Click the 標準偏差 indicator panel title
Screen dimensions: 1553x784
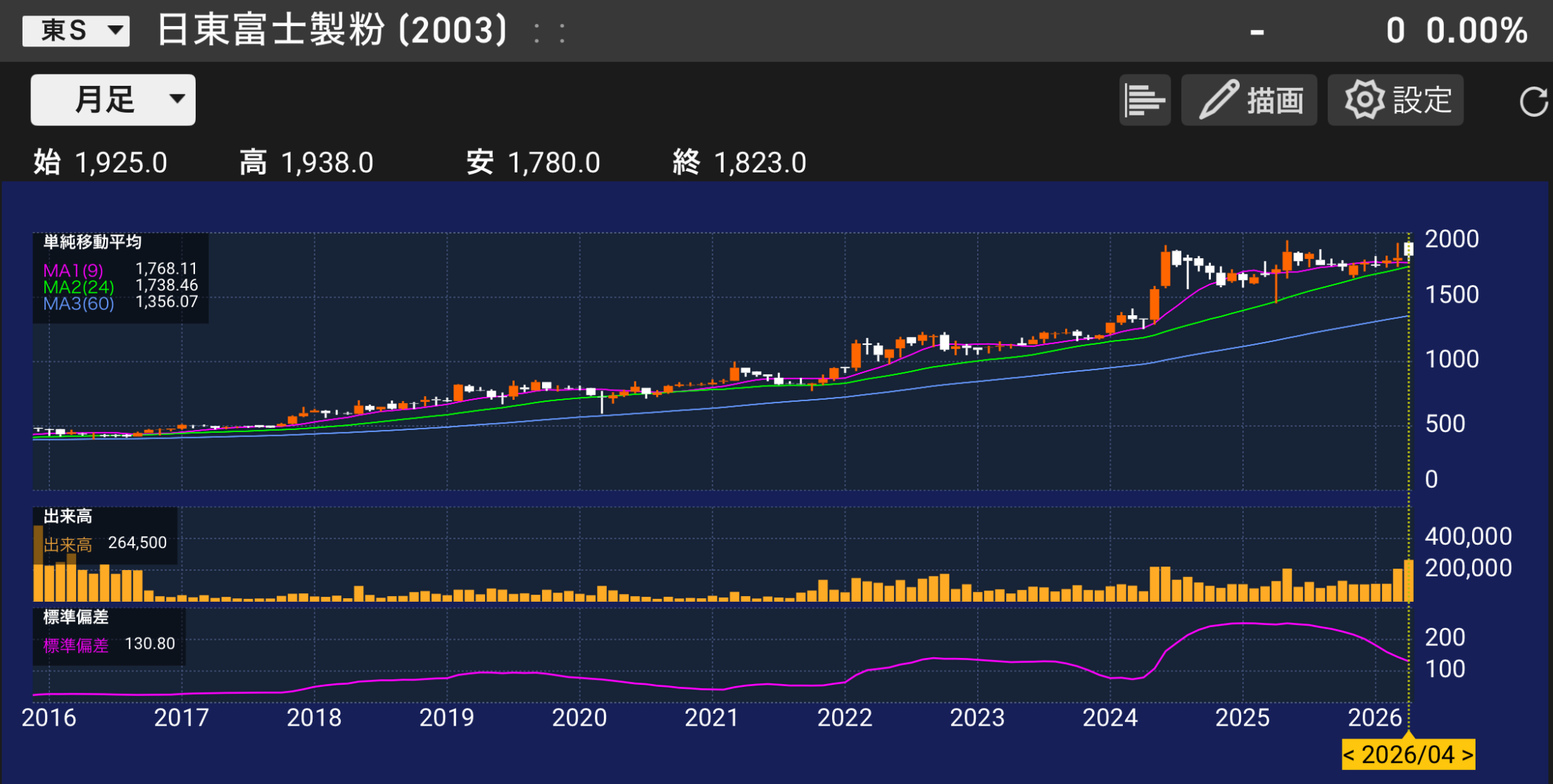pyautogui.click(x=75, y=617)
